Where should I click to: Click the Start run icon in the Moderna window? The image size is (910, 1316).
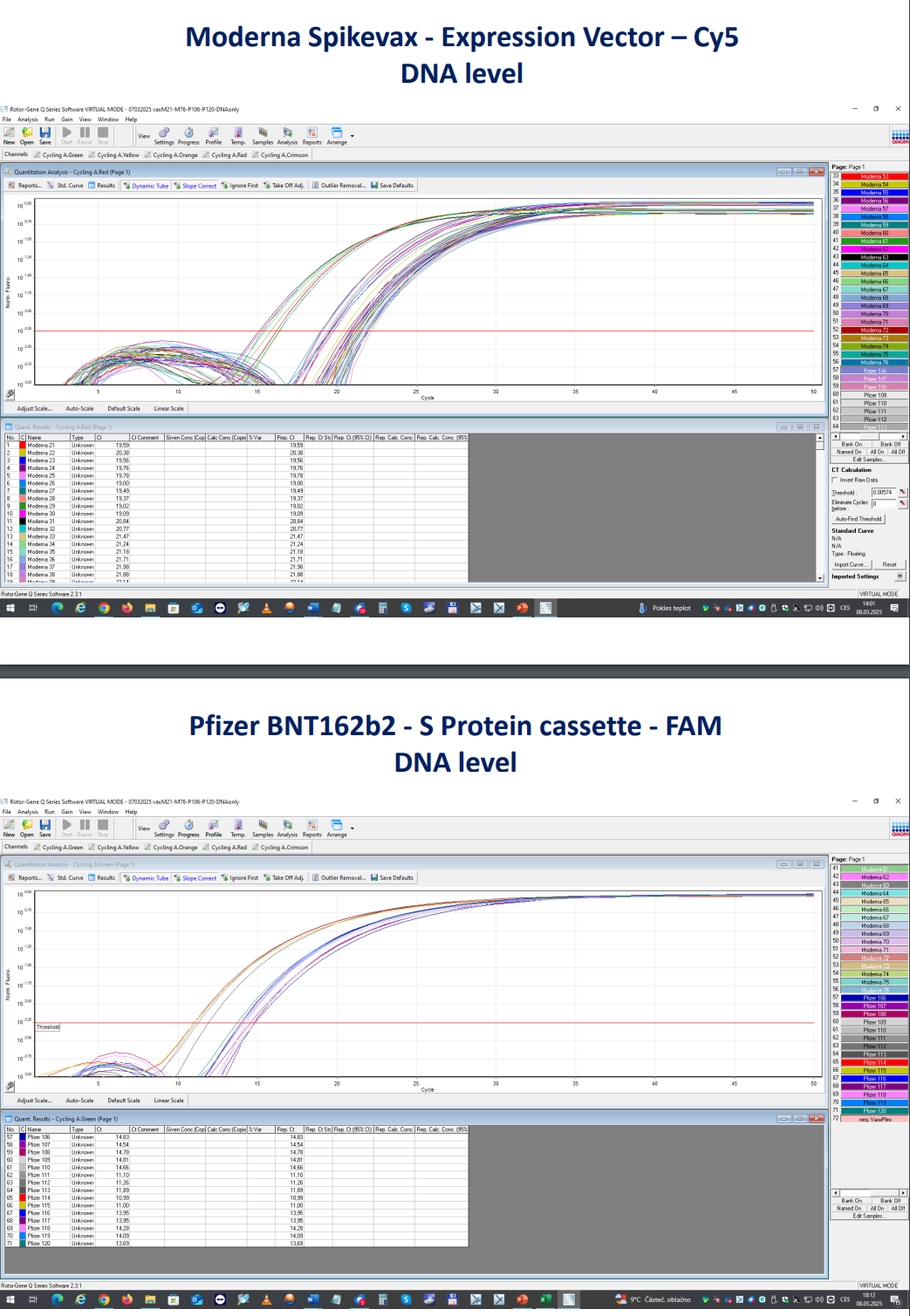[67, 135]
